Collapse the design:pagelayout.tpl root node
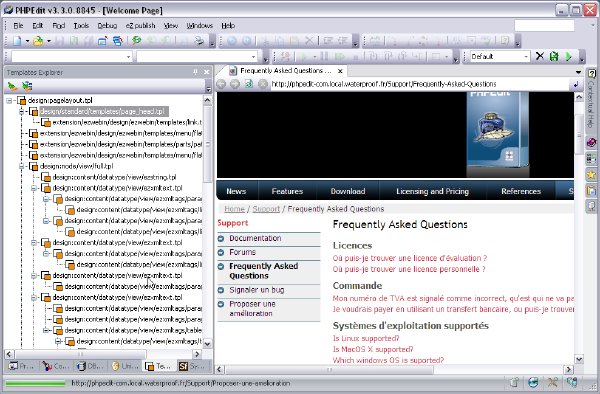The image size is (600, 394). [x=9, y=101]
